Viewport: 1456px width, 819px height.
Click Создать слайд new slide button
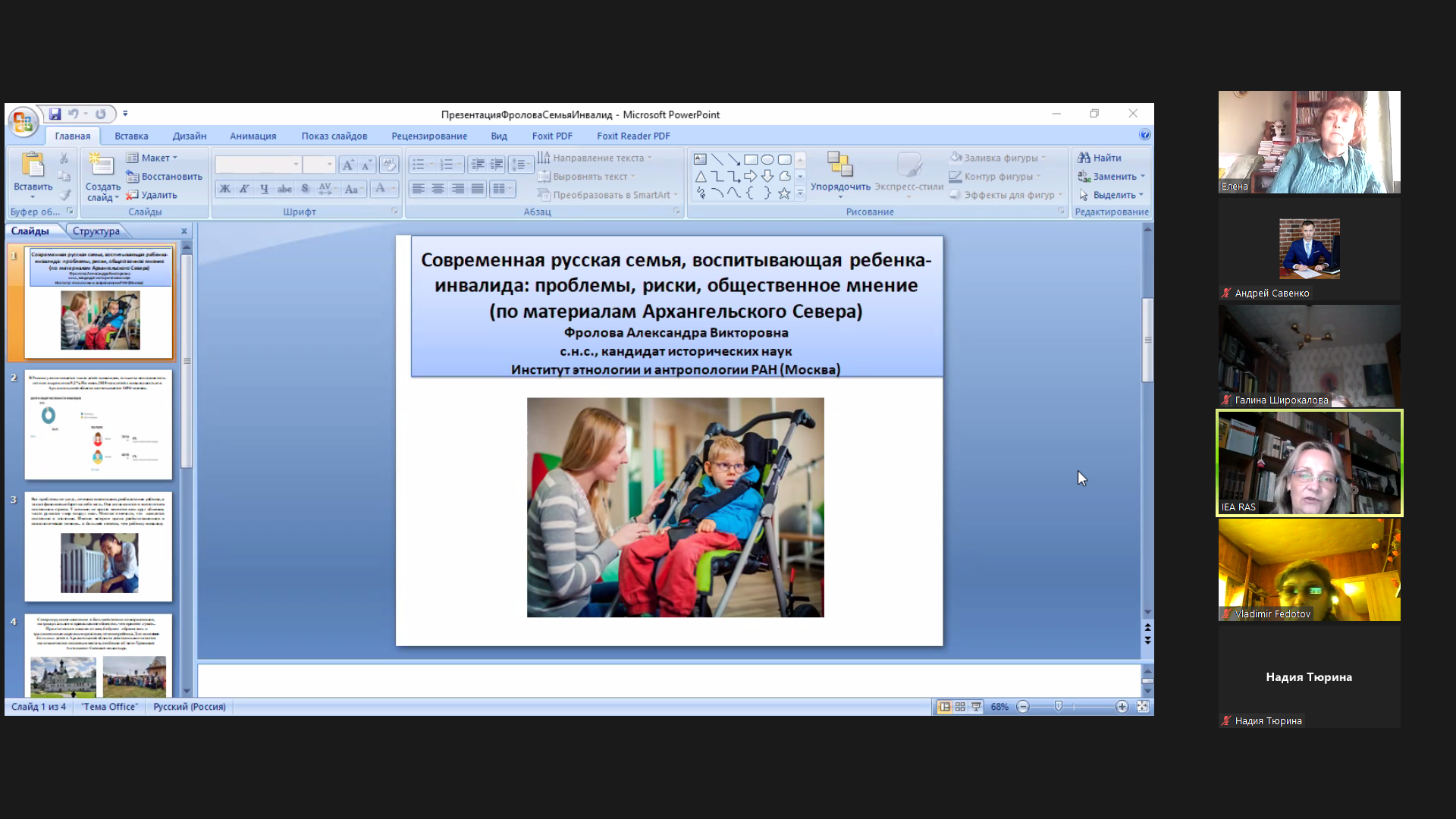(x=102, y=177)
